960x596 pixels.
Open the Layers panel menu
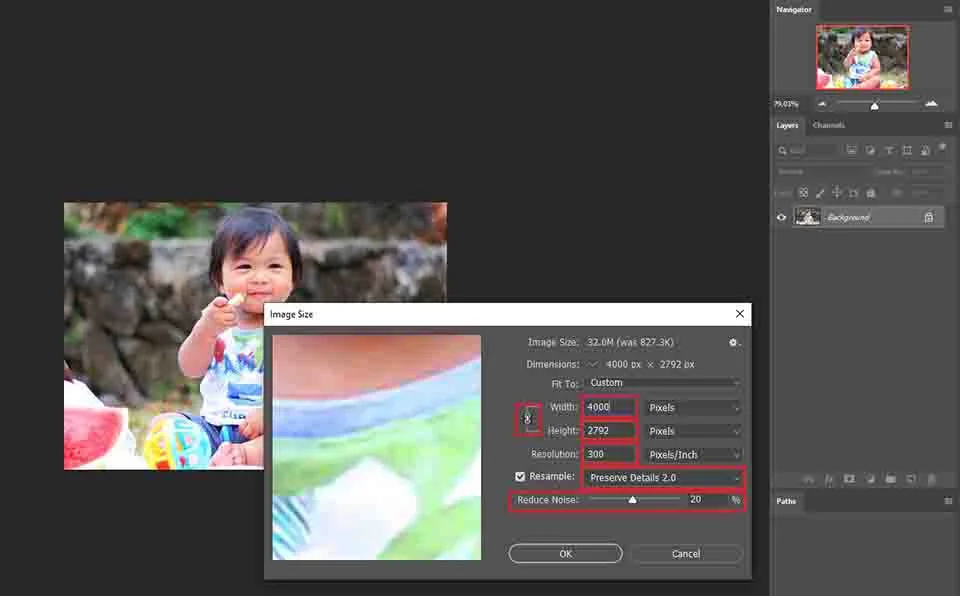948,125
